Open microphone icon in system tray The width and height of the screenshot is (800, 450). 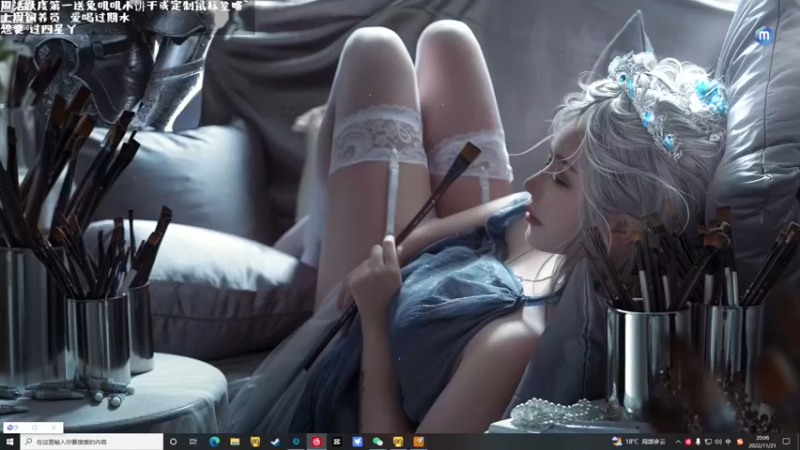(698, 441)
